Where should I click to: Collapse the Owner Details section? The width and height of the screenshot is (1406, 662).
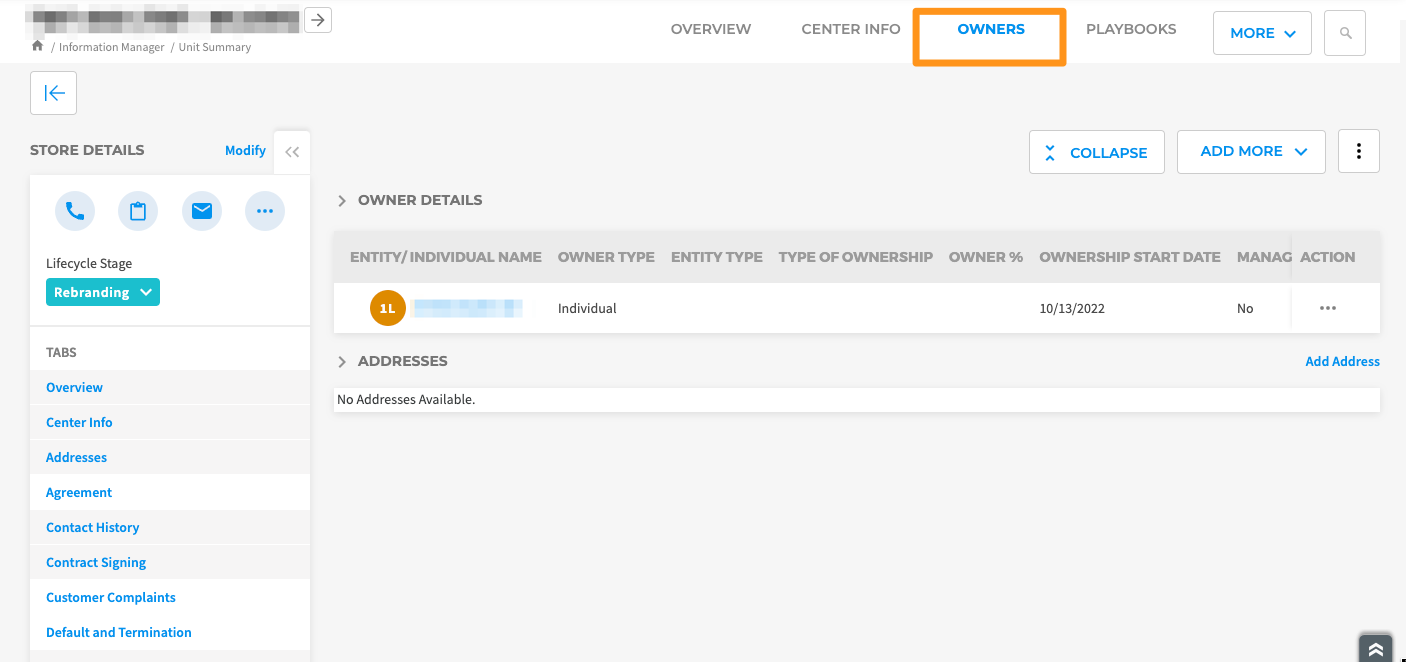click(342, 201)
